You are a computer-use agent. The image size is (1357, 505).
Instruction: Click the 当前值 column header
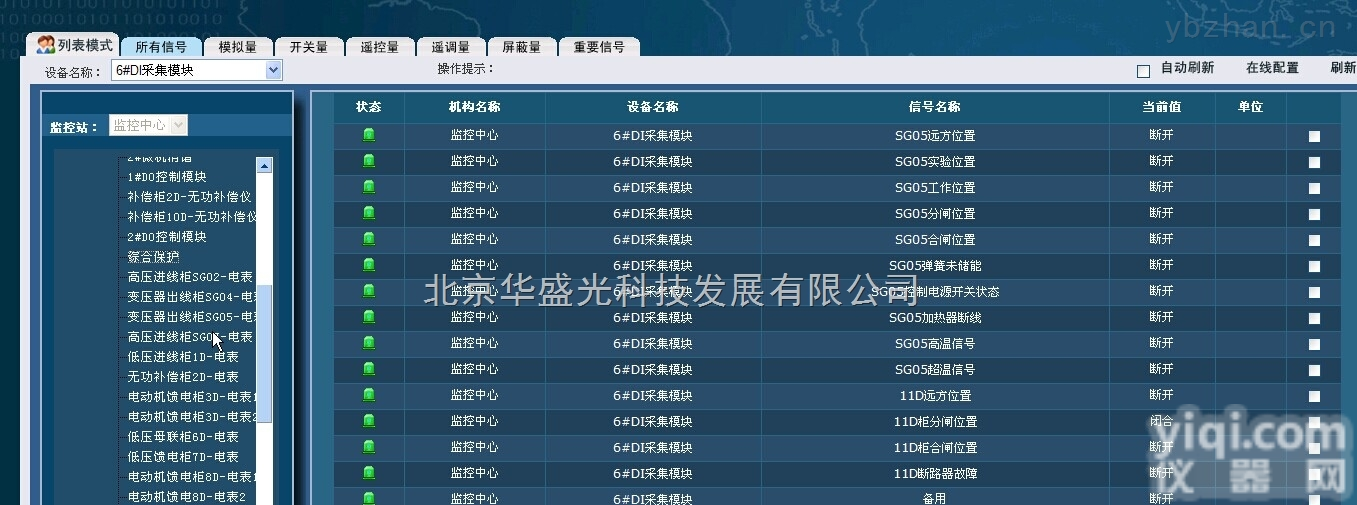coord(1162,107)
